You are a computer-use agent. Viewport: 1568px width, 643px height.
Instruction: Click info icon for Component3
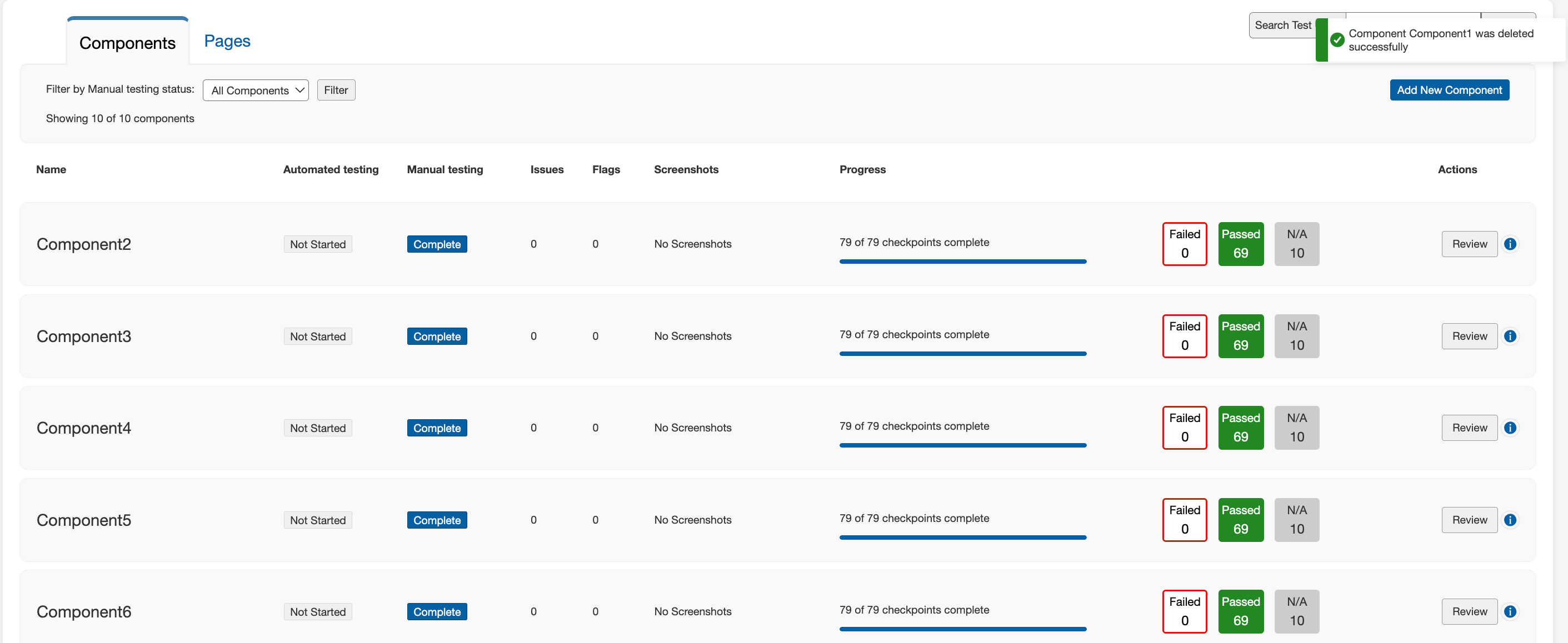[x=1510, y=336]
